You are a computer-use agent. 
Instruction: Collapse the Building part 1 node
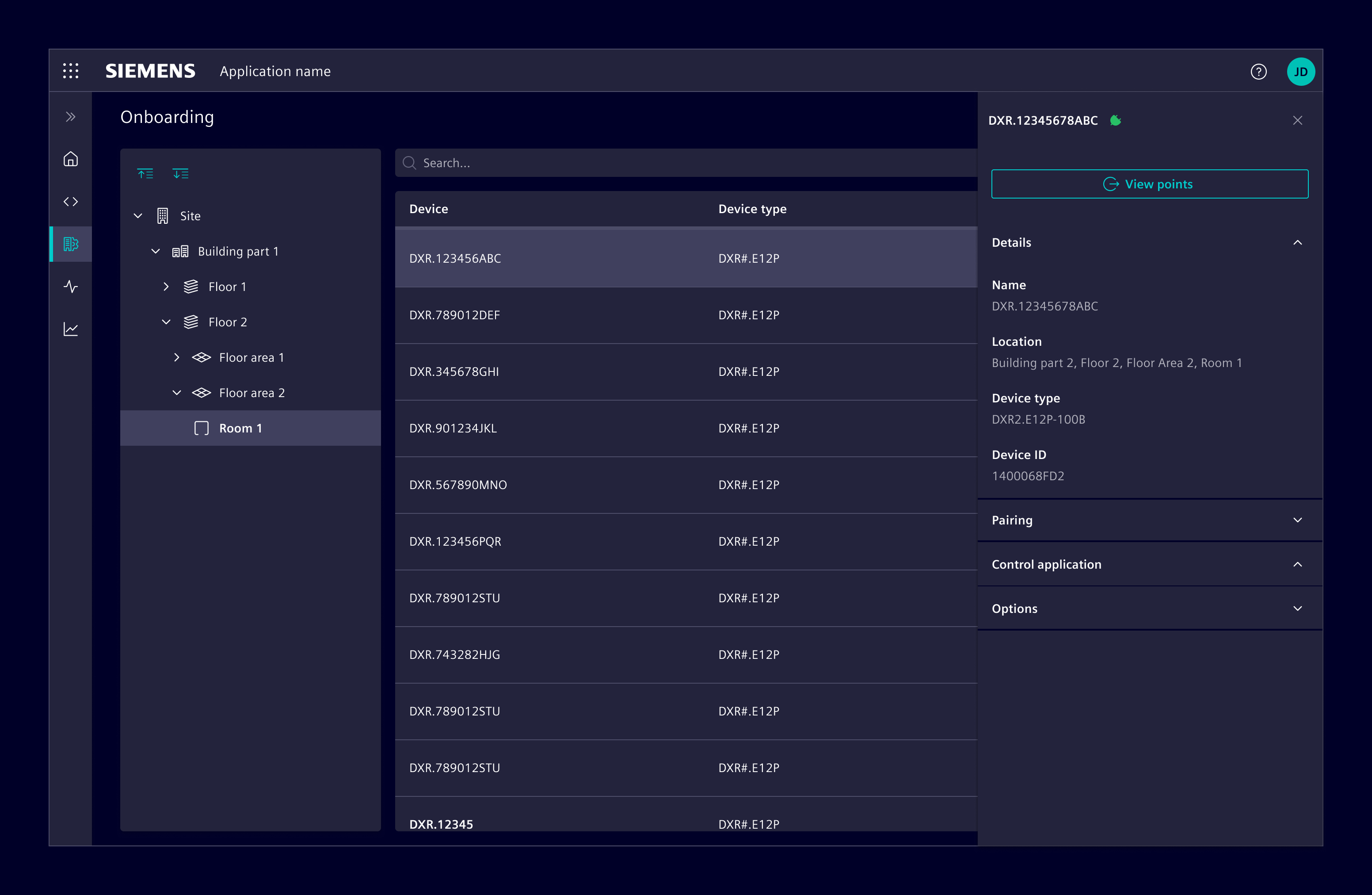point(155,252)
